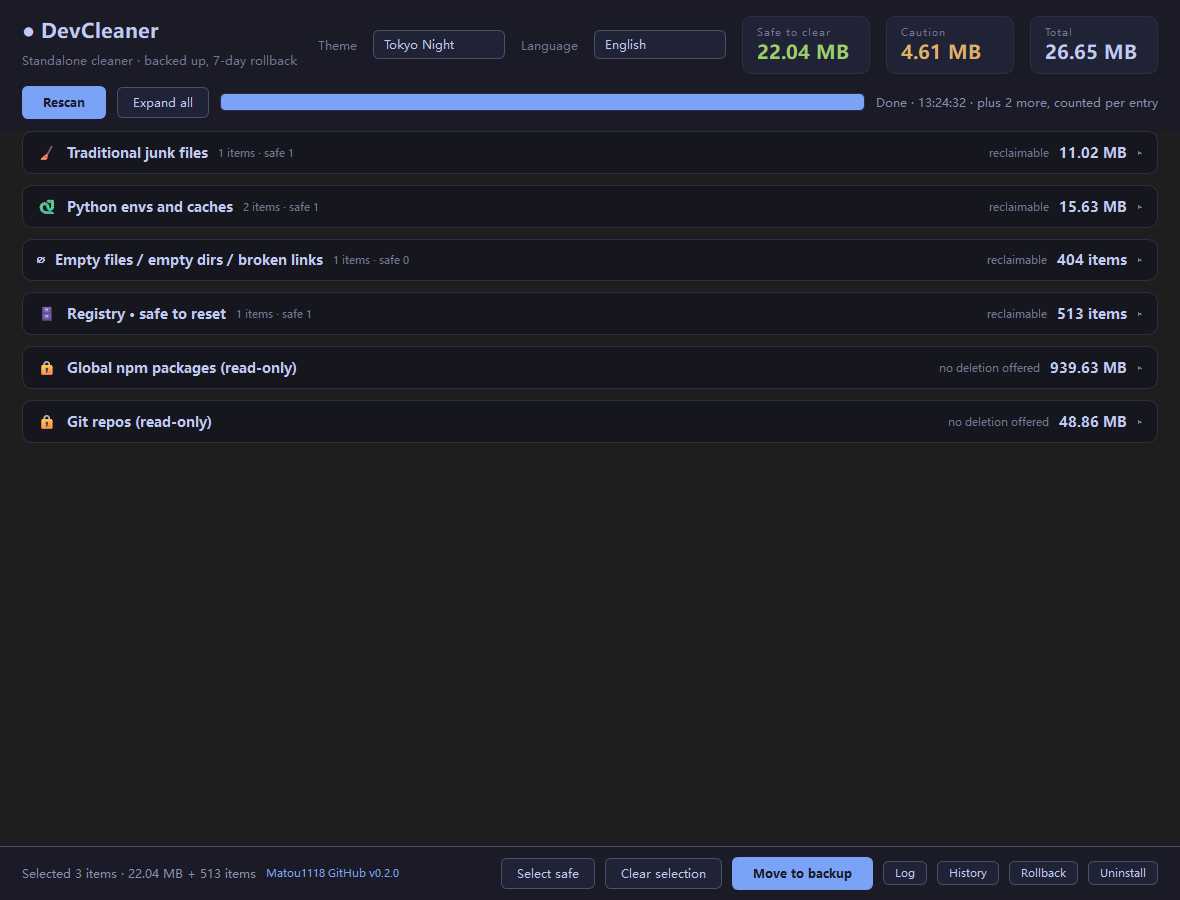The width and height of the screenshot is (1180, 900).
Task: Click the Uninstall button
Action: point(1123,873)
